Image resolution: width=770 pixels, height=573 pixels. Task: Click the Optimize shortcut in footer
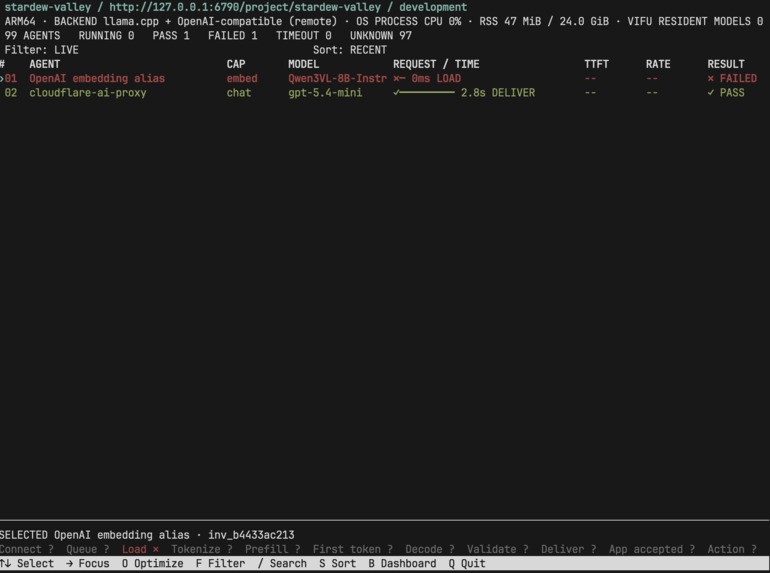153,563
